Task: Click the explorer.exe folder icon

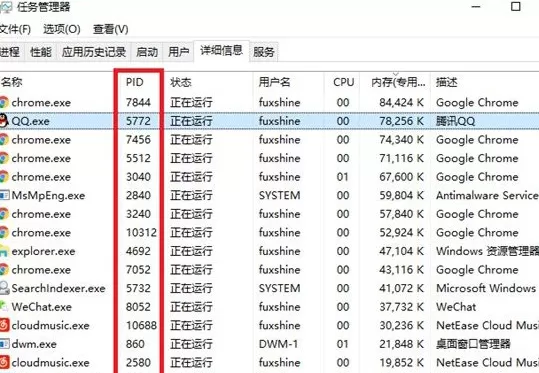Action: click(x=4, y=251)
